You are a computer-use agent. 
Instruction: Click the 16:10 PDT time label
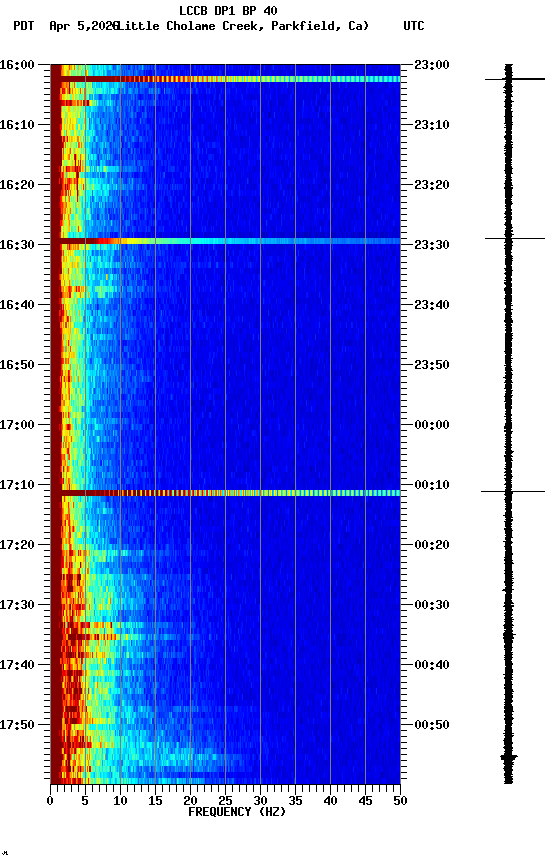(17, 125)
